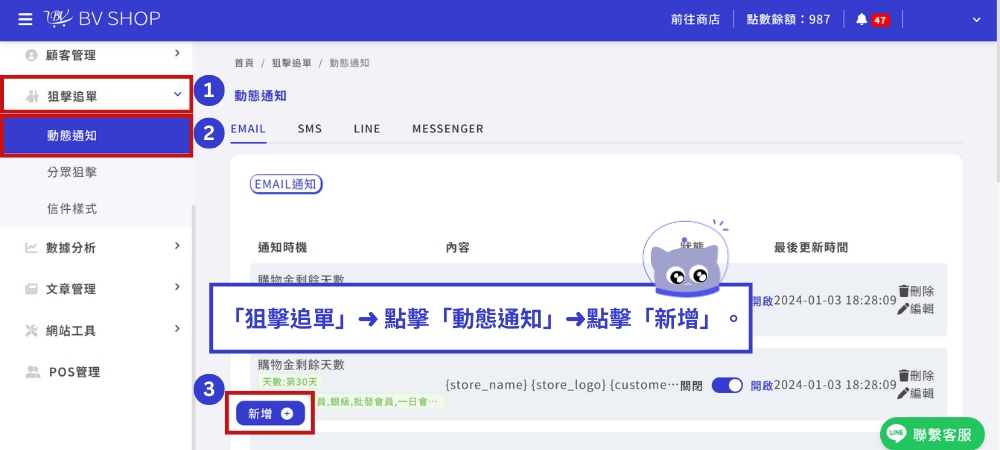
Task: Click 首頁 in the breadcrumb
Action: pyautogui.click(x=244, y=63)
